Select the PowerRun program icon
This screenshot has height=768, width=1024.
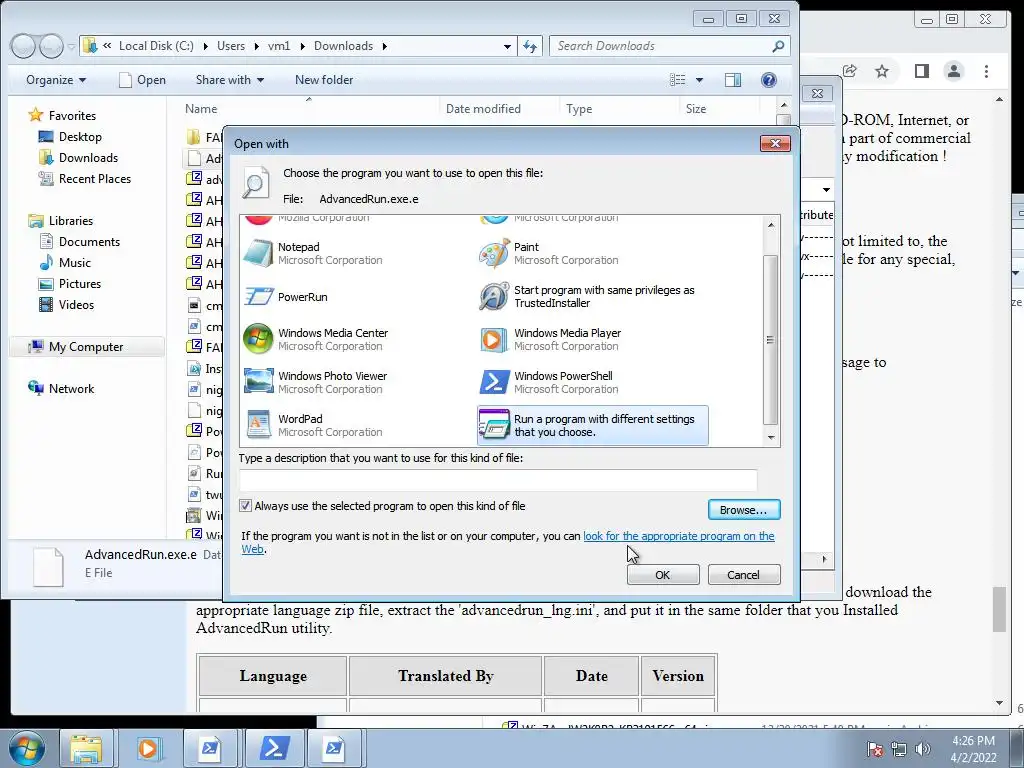coord(259,297)
